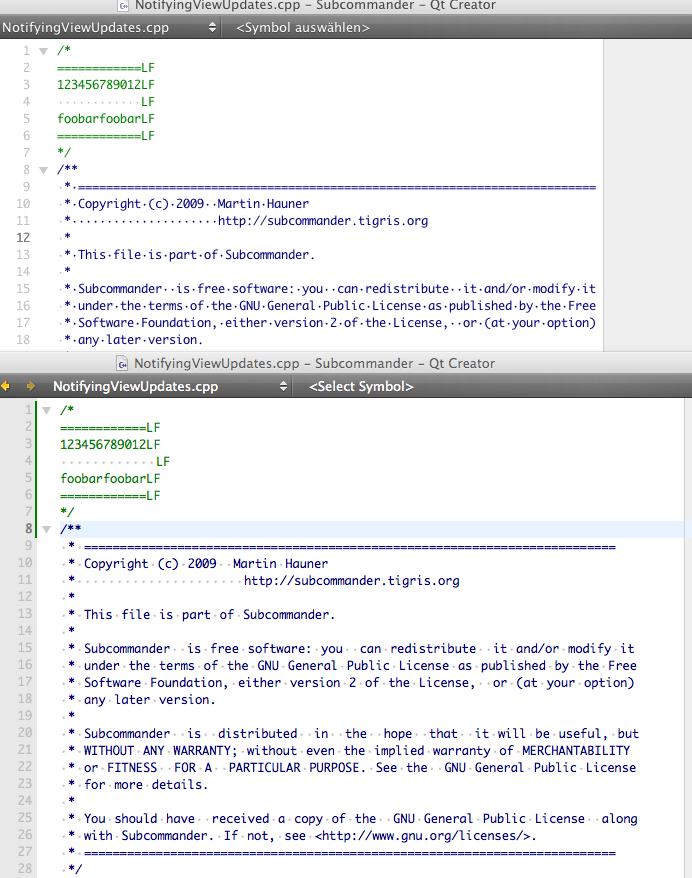Open the '<Select Symbol>' symbol selector

pyautogui.click(x=362, y=386)
